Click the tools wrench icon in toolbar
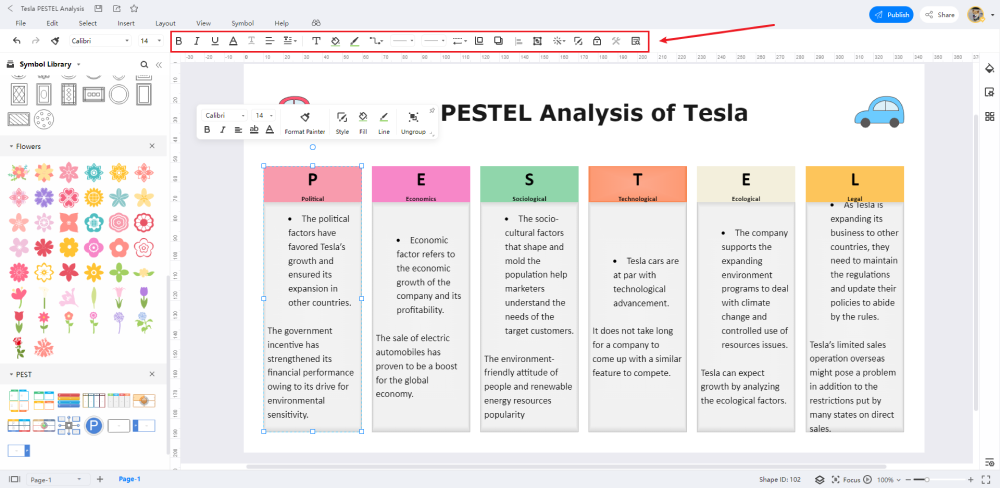The width and height of the screenshot is (1000, 489). [x=616, y=41]
